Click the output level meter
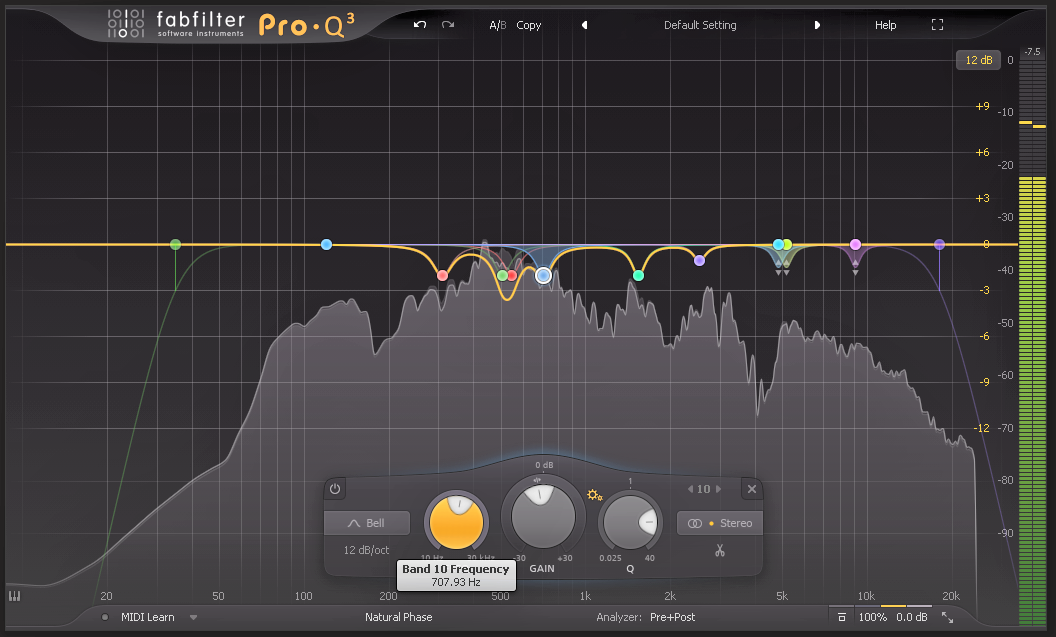The width and height of the screenshot is (1056, 637). pyautogui.click(x=1032, y=343)
